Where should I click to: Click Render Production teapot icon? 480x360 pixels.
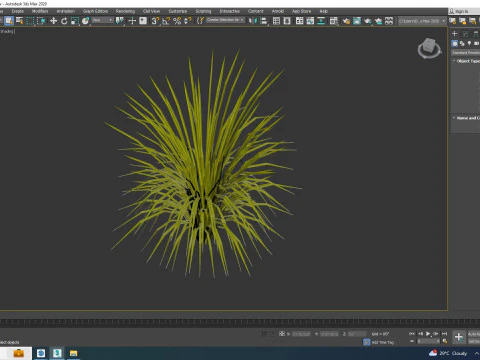[368, 21]
